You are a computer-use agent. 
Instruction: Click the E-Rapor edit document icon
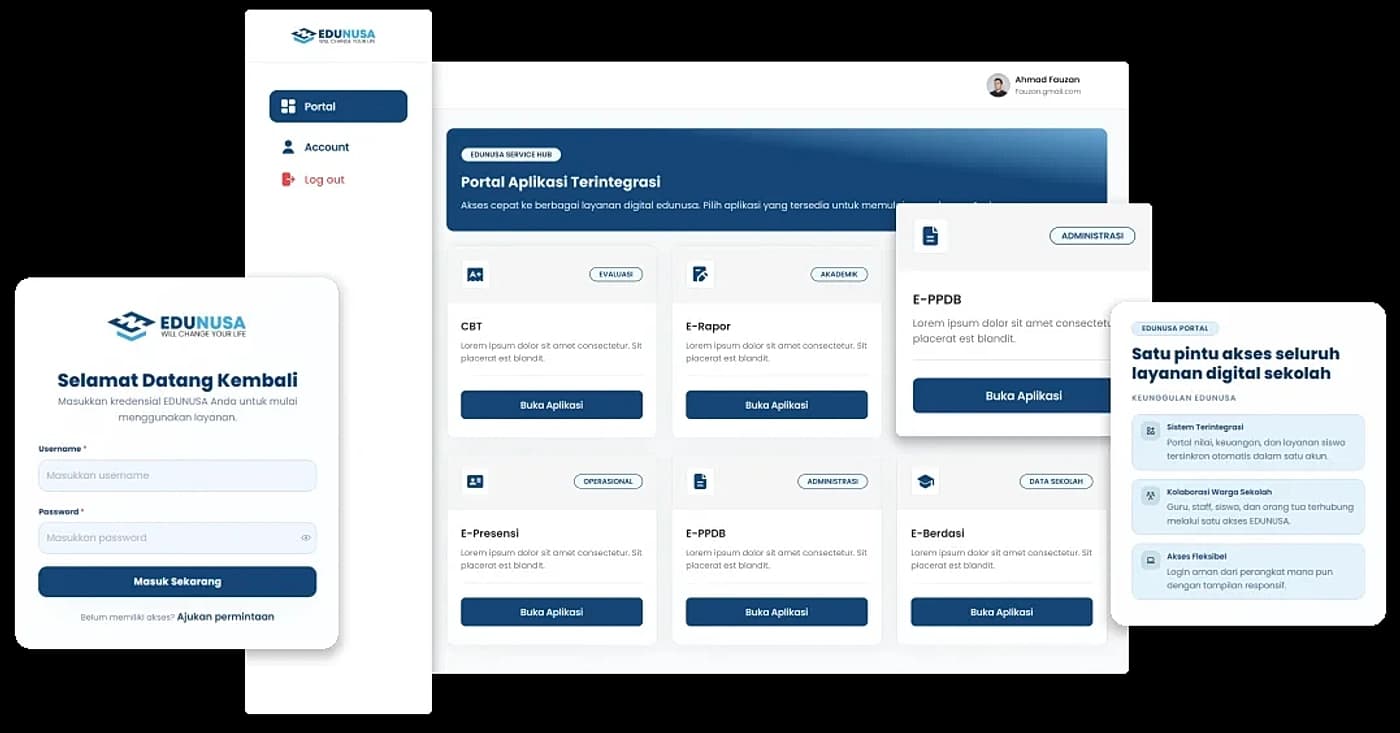pyautogui.click(x=700, y=274)
